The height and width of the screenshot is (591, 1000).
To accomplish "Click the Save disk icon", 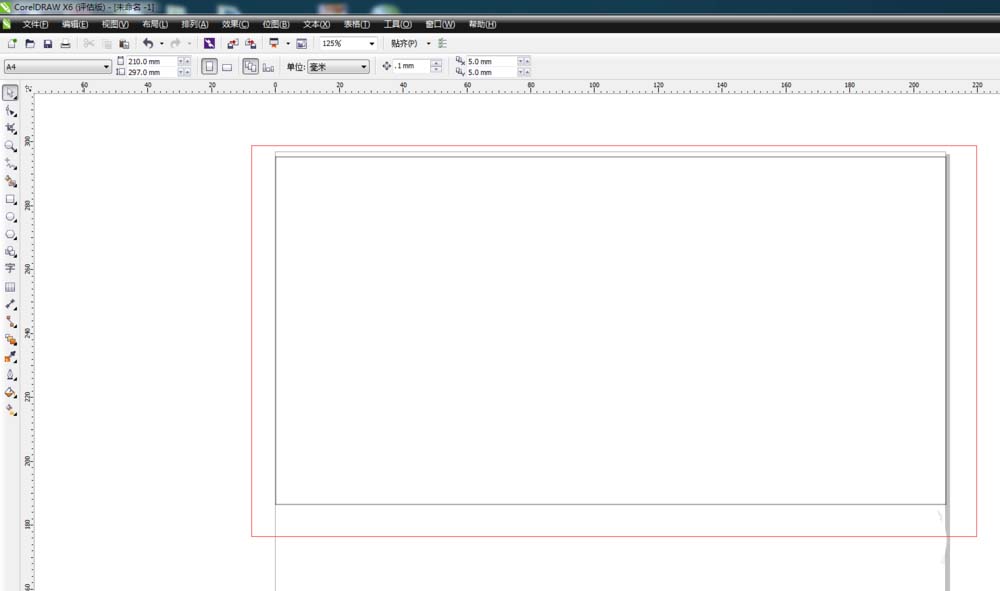I will click(x=47, y=44).
